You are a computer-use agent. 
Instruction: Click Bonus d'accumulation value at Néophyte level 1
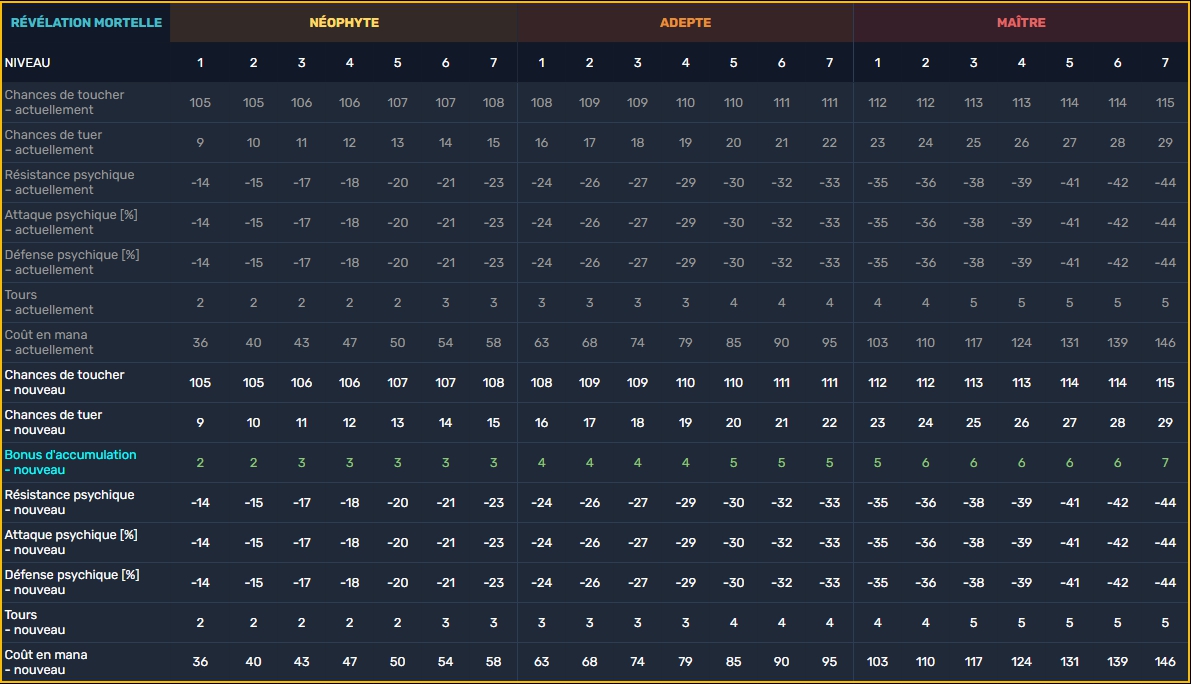[x=201, y=463]
